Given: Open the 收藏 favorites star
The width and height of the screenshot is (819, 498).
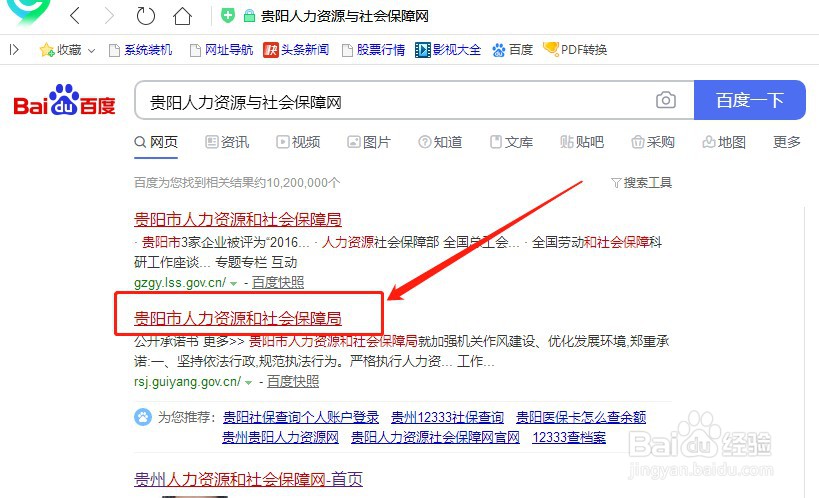Looking at the screenshot, I should click(60, 50).
